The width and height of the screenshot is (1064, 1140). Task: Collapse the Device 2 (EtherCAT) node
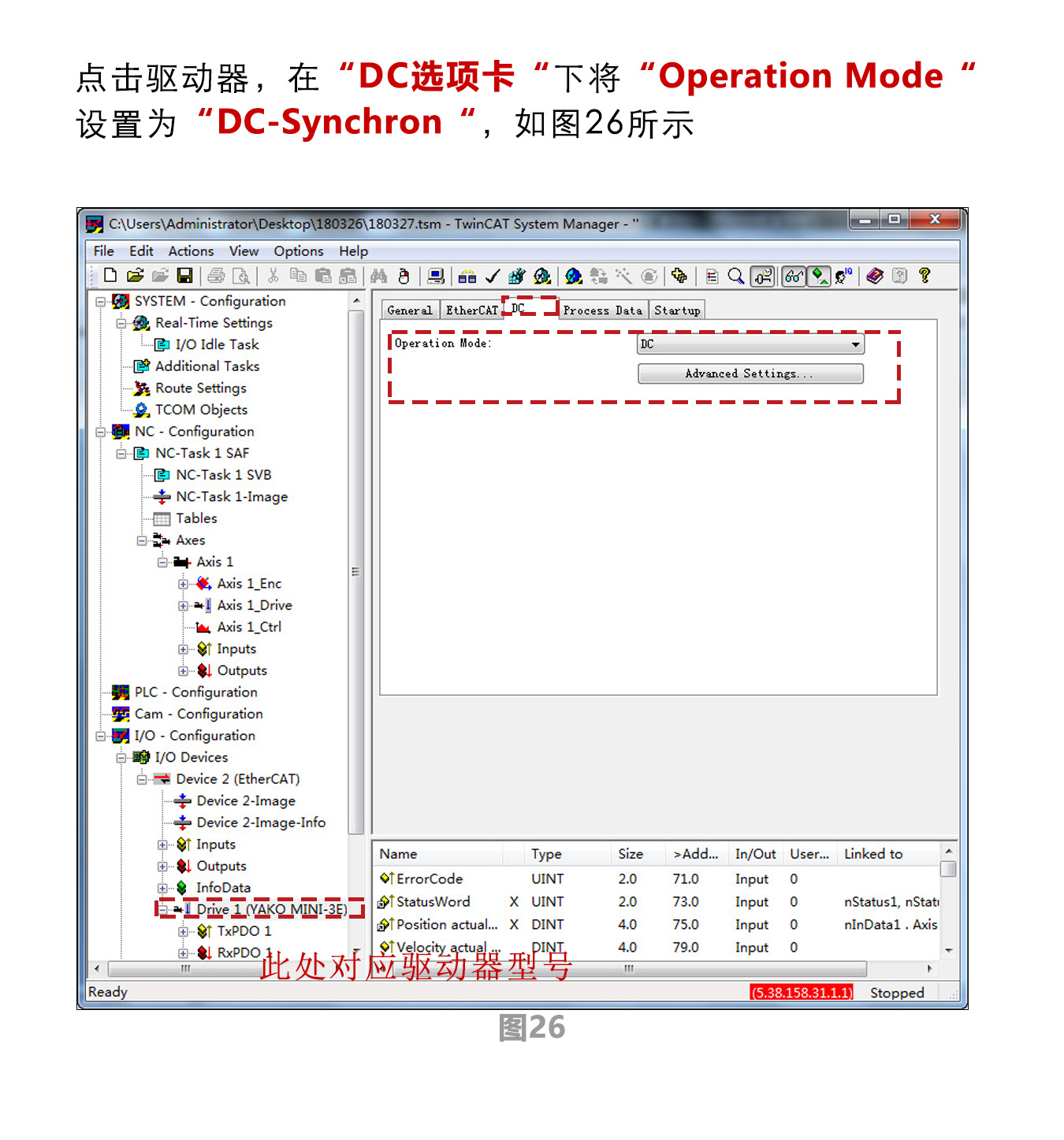142,780
